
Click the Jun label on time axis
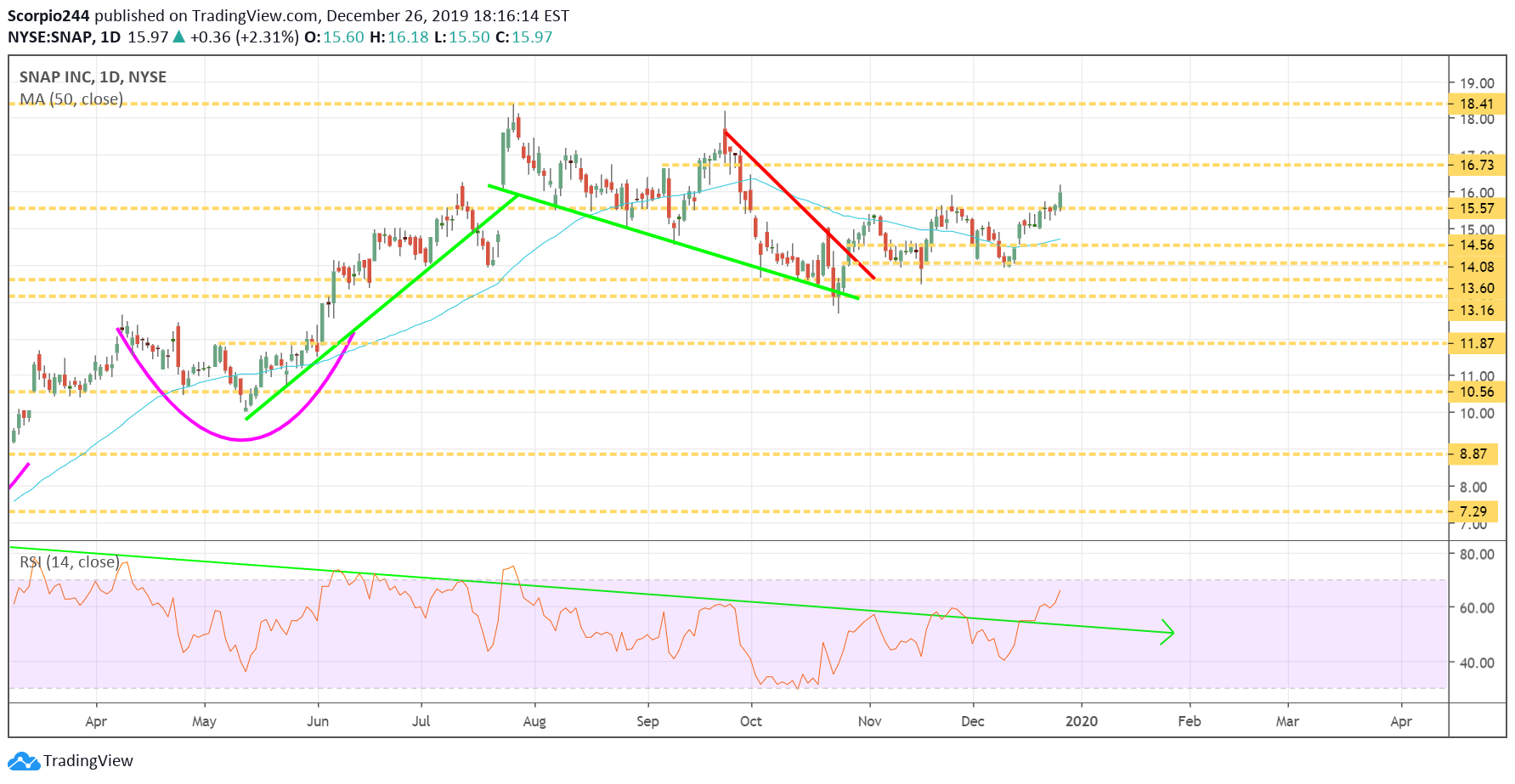[x=318, y=721]
